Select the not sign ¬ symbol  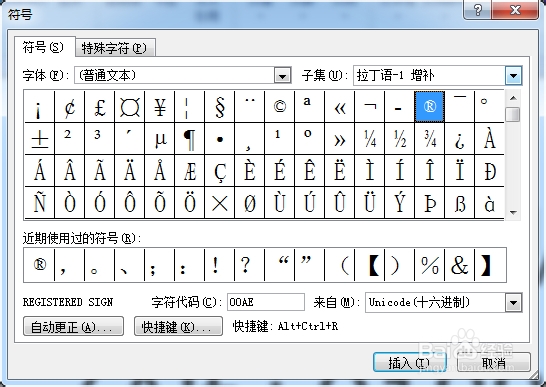369,107
